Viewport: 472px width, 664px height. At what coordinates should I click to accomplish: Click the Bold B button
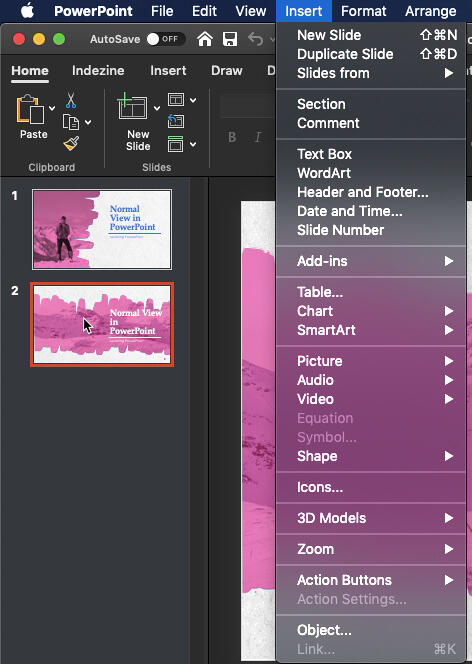(x=232, y=137)
